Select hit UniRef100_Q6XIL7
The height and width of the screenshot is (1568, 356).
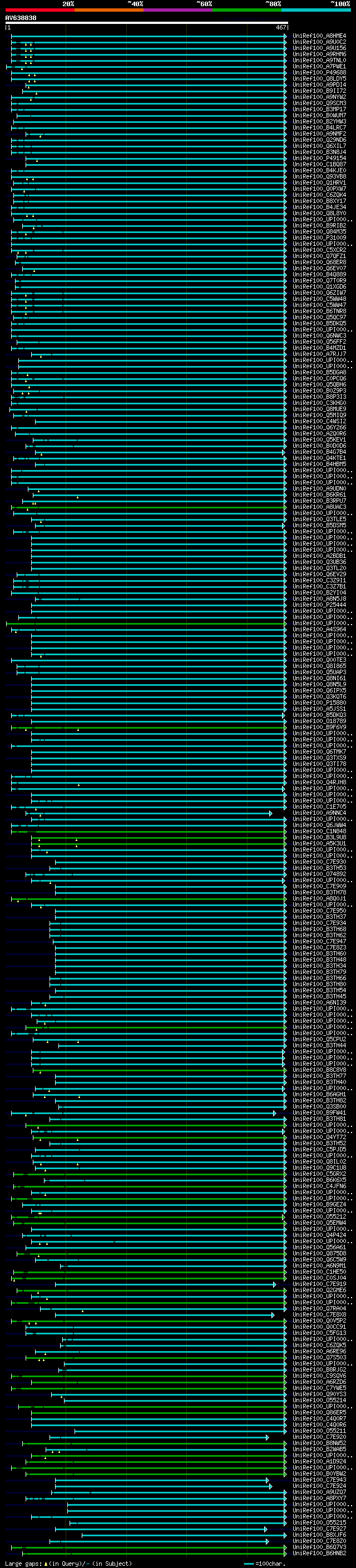(319, 146)
